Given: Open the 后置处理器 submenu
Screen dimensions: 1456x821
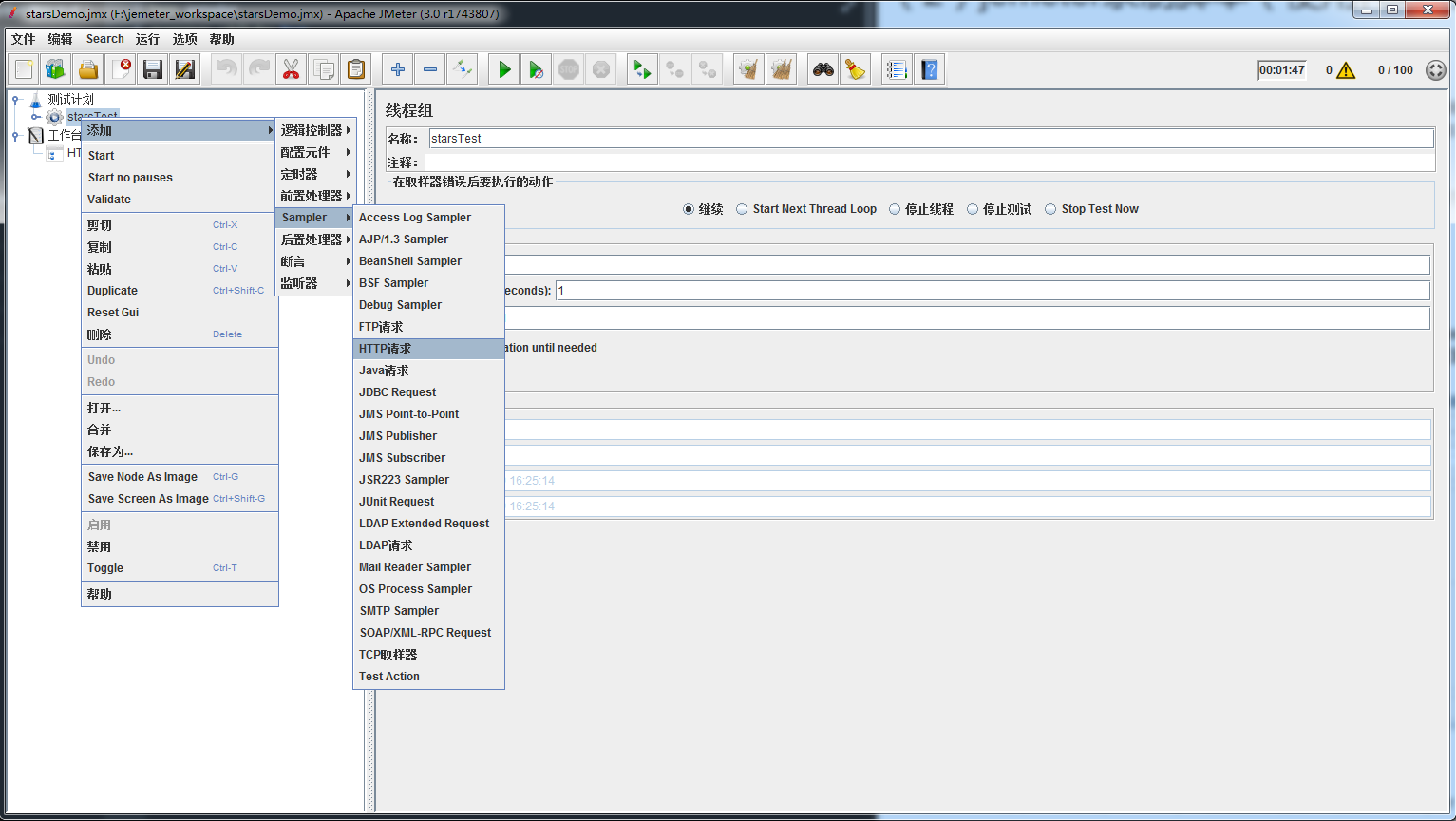Looking at the screenshot, I should [x=314, y=239].
